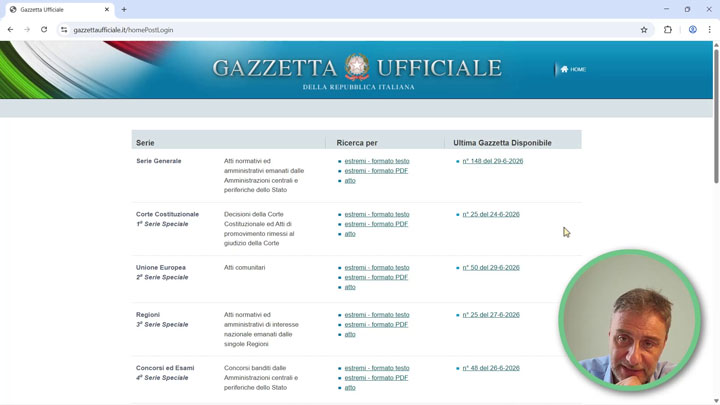Open Regioni estremi - formato PDF

[376, 324]
